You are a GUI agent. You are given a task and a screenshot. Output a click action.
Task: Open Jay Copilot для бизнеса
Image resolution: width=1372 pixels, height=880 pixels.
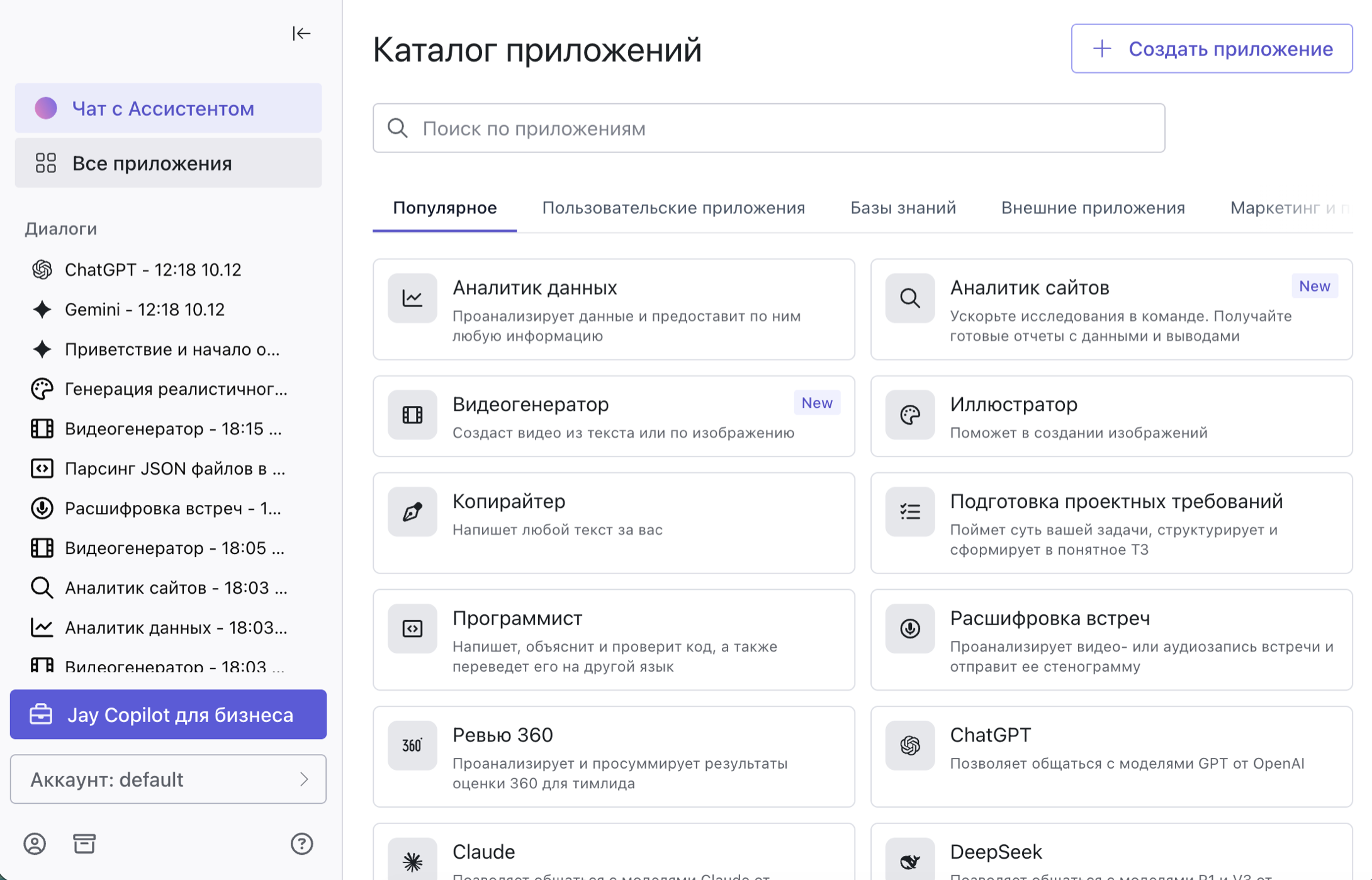[x=168, y=714]
